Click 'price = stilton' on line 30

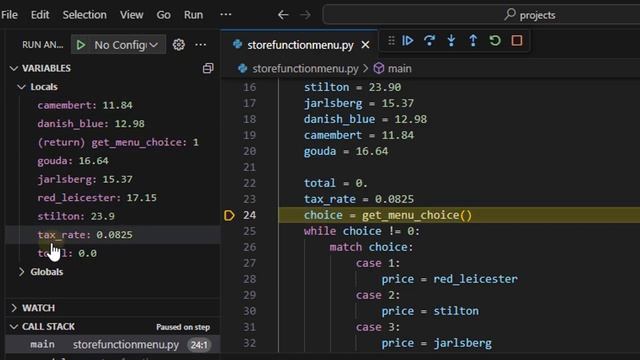click(x=430, y=311)
